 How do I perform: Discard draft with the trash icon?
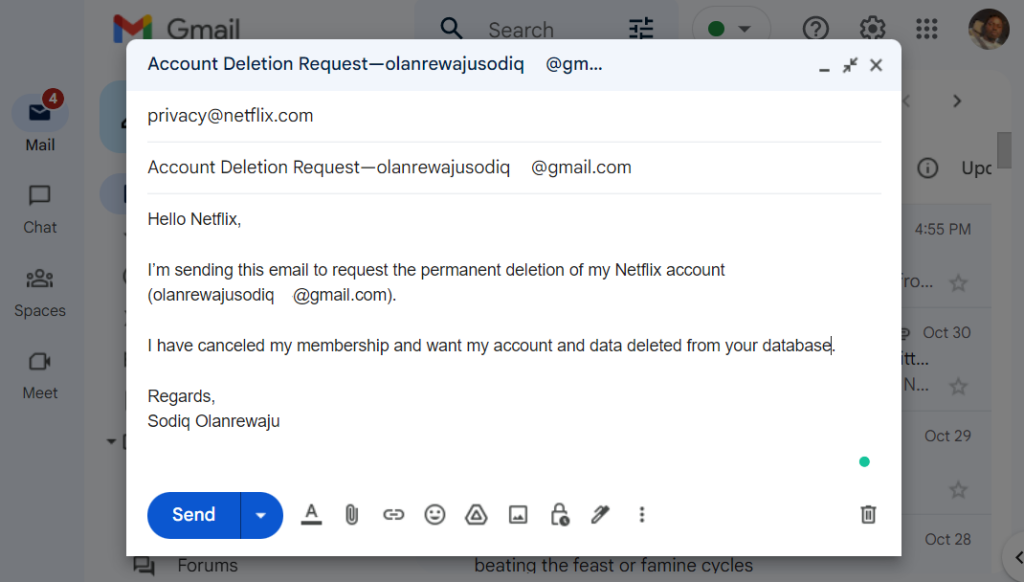tap(868, 515)
